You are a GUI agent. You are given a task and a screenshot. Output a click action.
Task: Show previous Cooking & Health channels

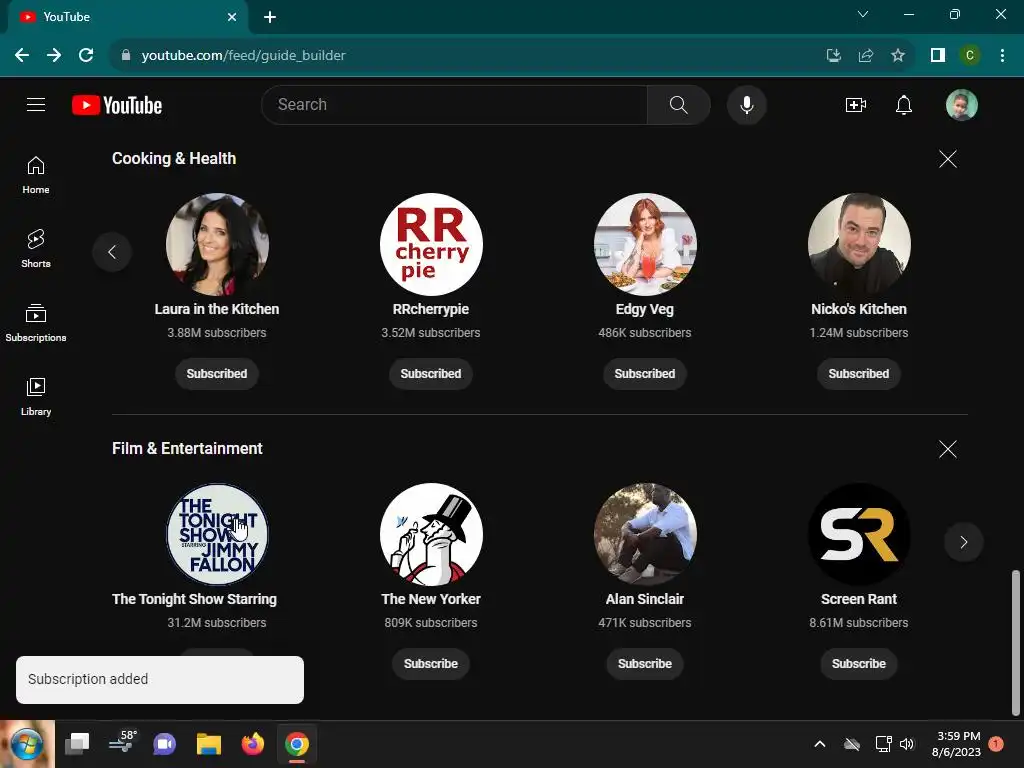click(112, 252)
